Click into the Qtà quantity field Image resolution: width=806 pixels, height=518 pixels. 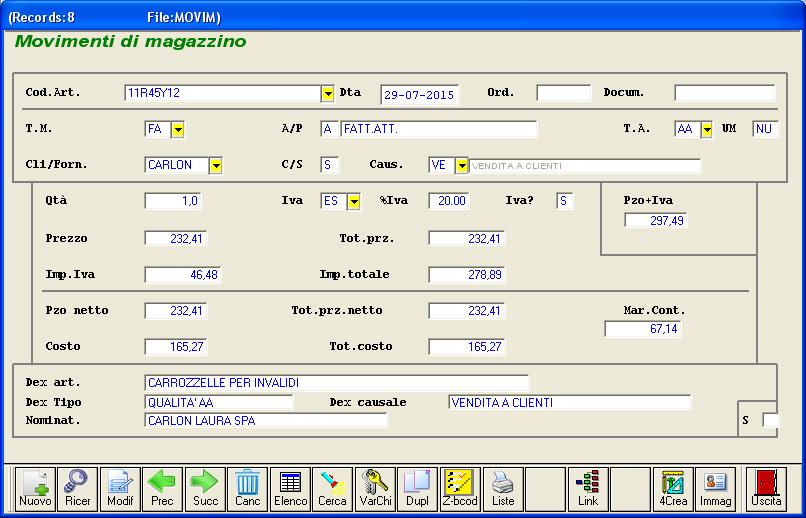pyautogui.click(x=173, y=202)
